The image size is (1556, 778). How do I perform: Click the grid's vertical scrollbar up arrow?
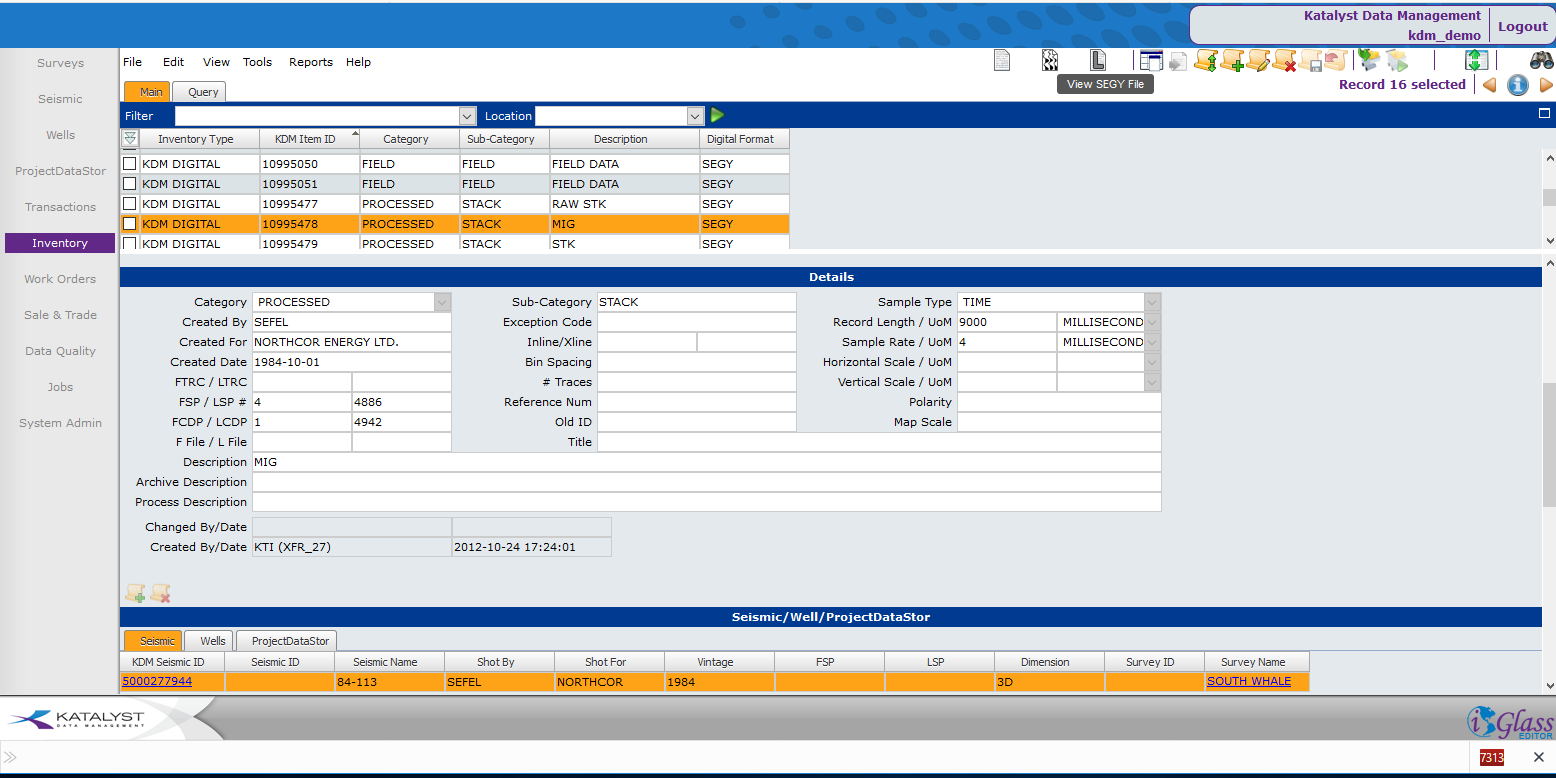[x=1549, y=158]
